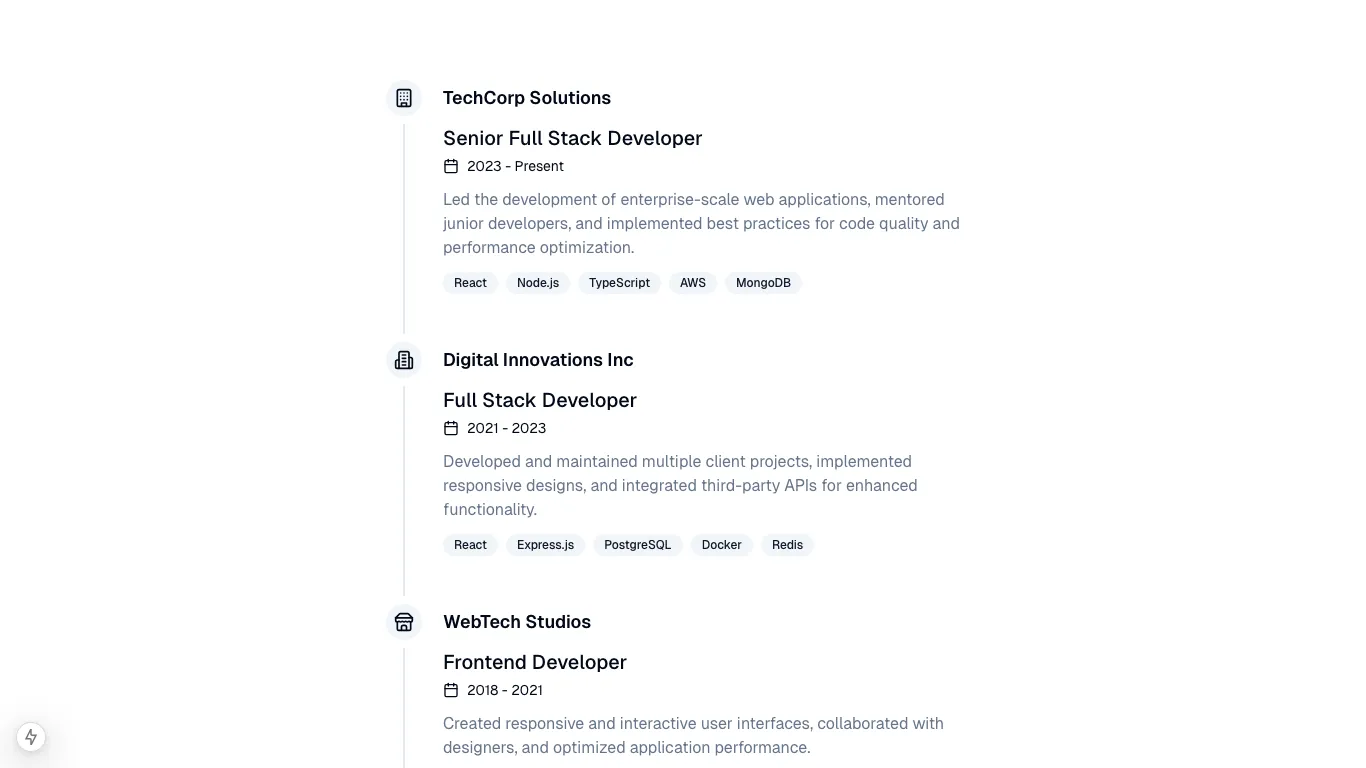Click the WebTech Studios storefront icon

point(404,622)
